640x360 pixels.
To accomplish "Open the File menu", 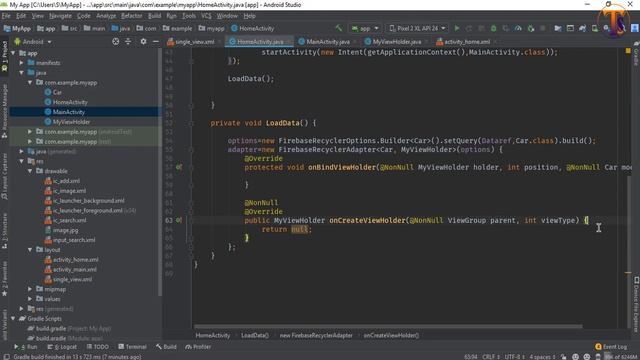I will pyautogui.click(x=6, y=16).
